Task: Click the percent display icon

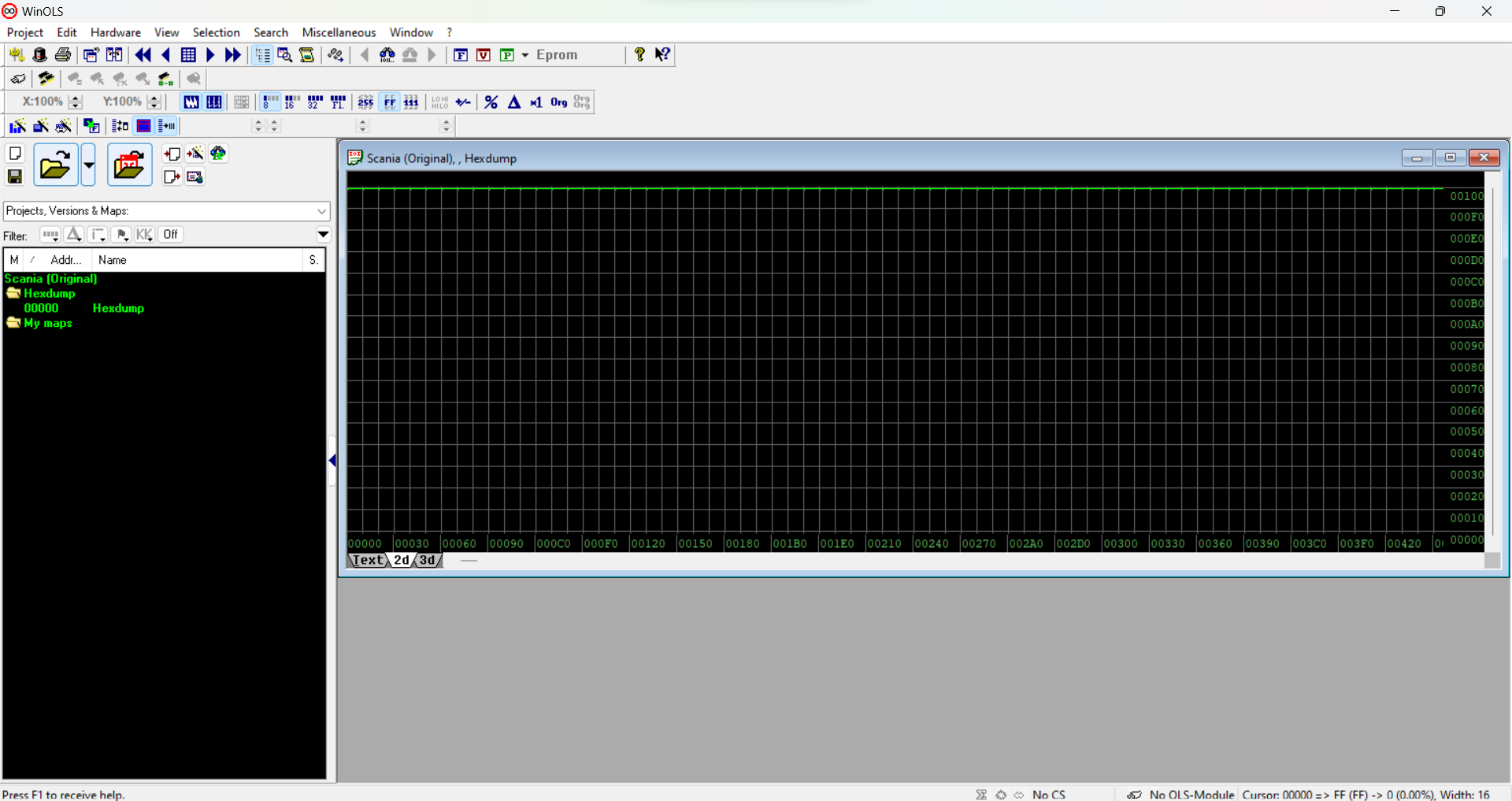Action: tap(491, 102)
